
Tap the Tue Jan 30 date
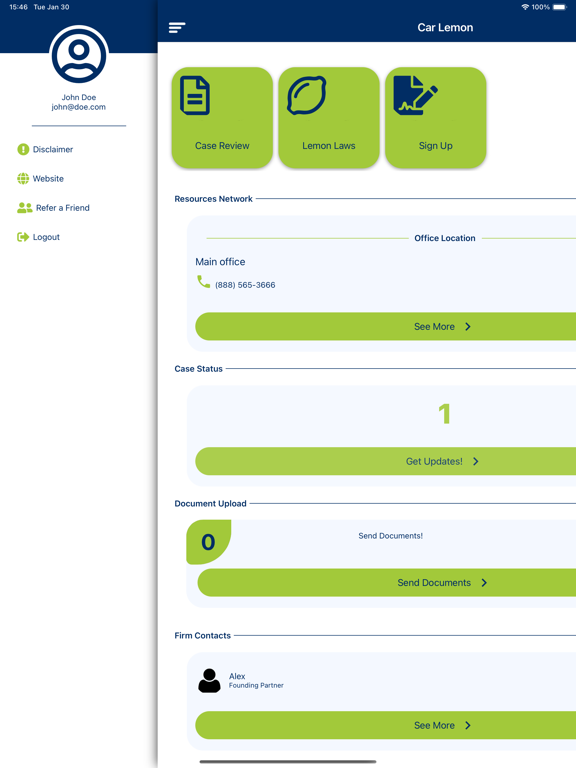[x=51, y=7]
